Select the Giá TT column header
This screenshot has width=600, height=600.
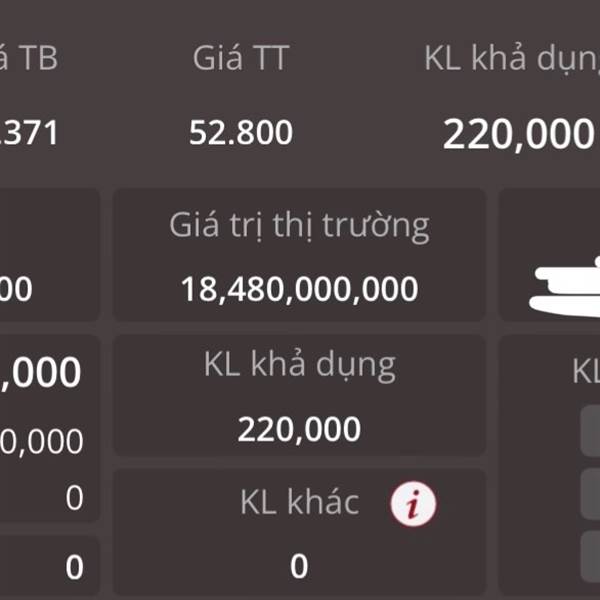[x=241, y=58]
